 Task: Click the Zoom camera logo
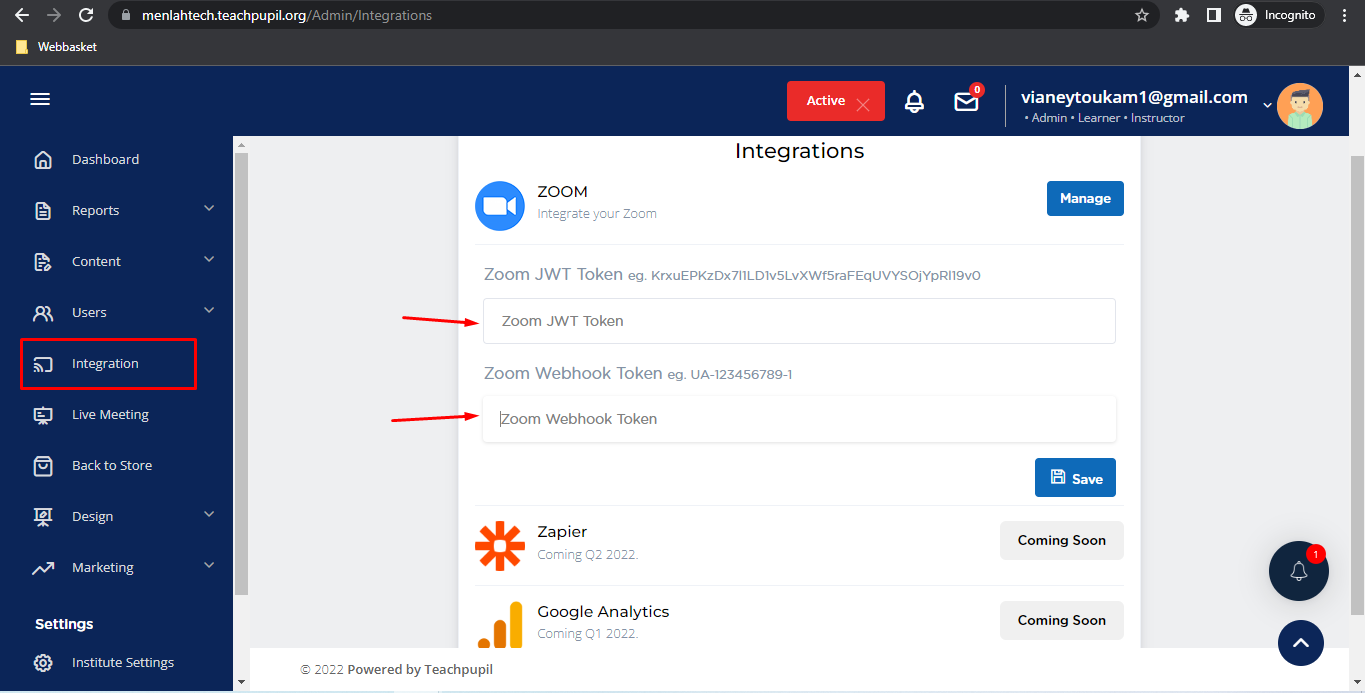pos(500,206)
